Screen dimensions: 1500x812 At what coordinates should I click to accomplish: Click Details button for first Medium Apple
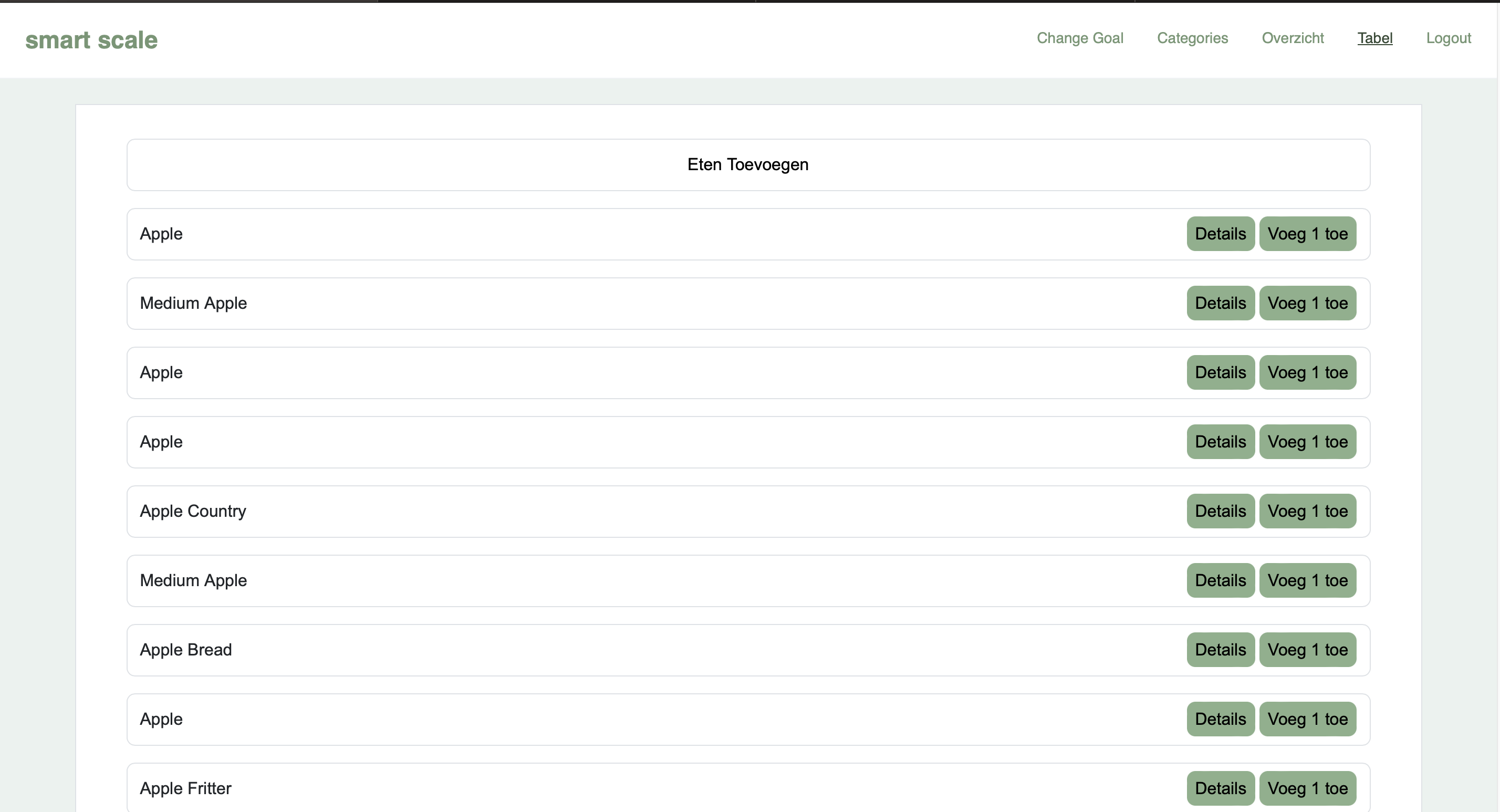click(1220, 303)
